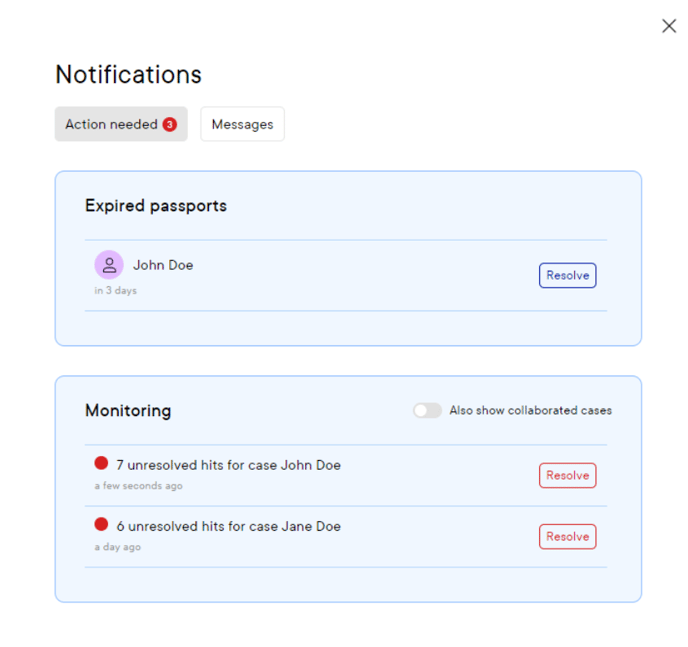The image size is (688, 647).
Task: Toggle Also show collaborated cases switch
Action: point(427,411)
